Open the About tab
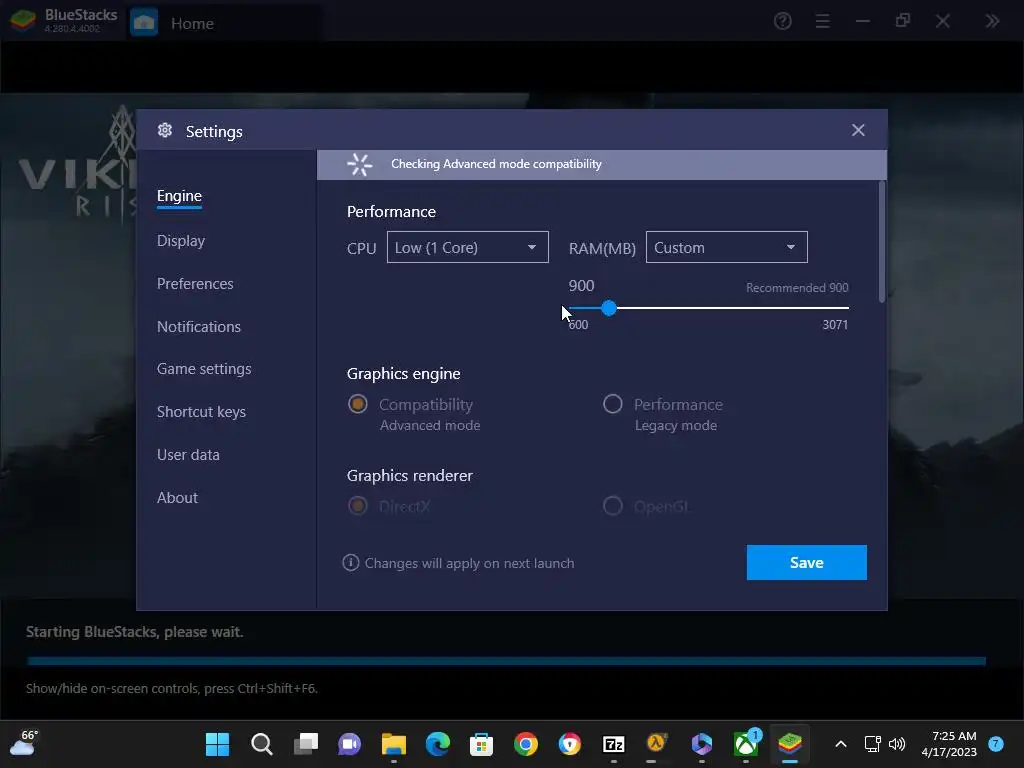The image size is (1024, 768). [177, 498]
